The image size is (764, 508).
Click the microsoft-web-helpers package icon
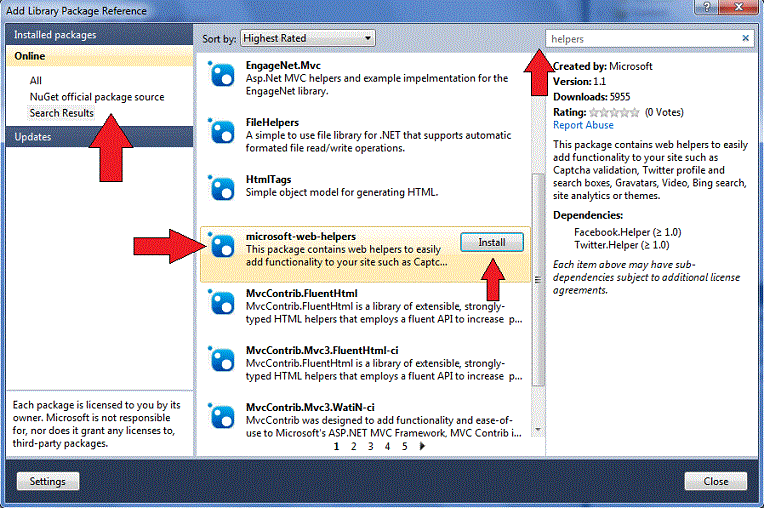pos(222,246)
